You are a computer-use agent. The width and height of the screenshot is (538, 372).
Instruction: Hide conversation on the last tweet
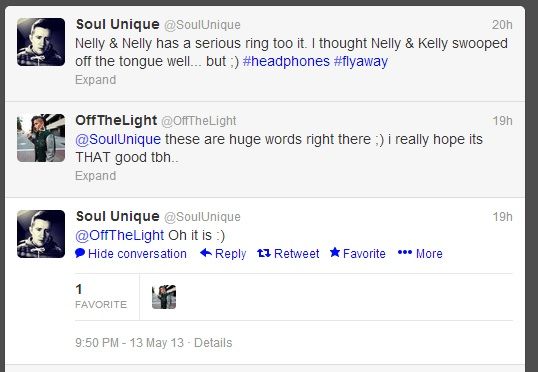pyautogui.click(x=131, y=254)
